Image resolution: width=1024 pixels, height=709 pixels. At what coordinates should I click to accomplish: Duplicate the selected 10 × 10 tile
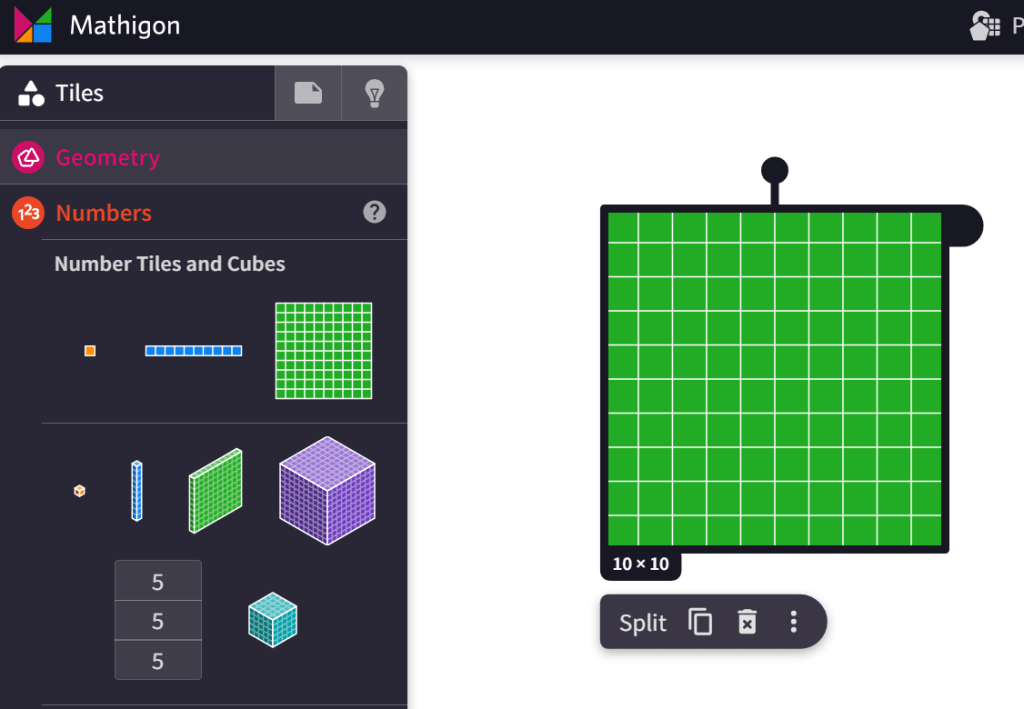[700, 623]
